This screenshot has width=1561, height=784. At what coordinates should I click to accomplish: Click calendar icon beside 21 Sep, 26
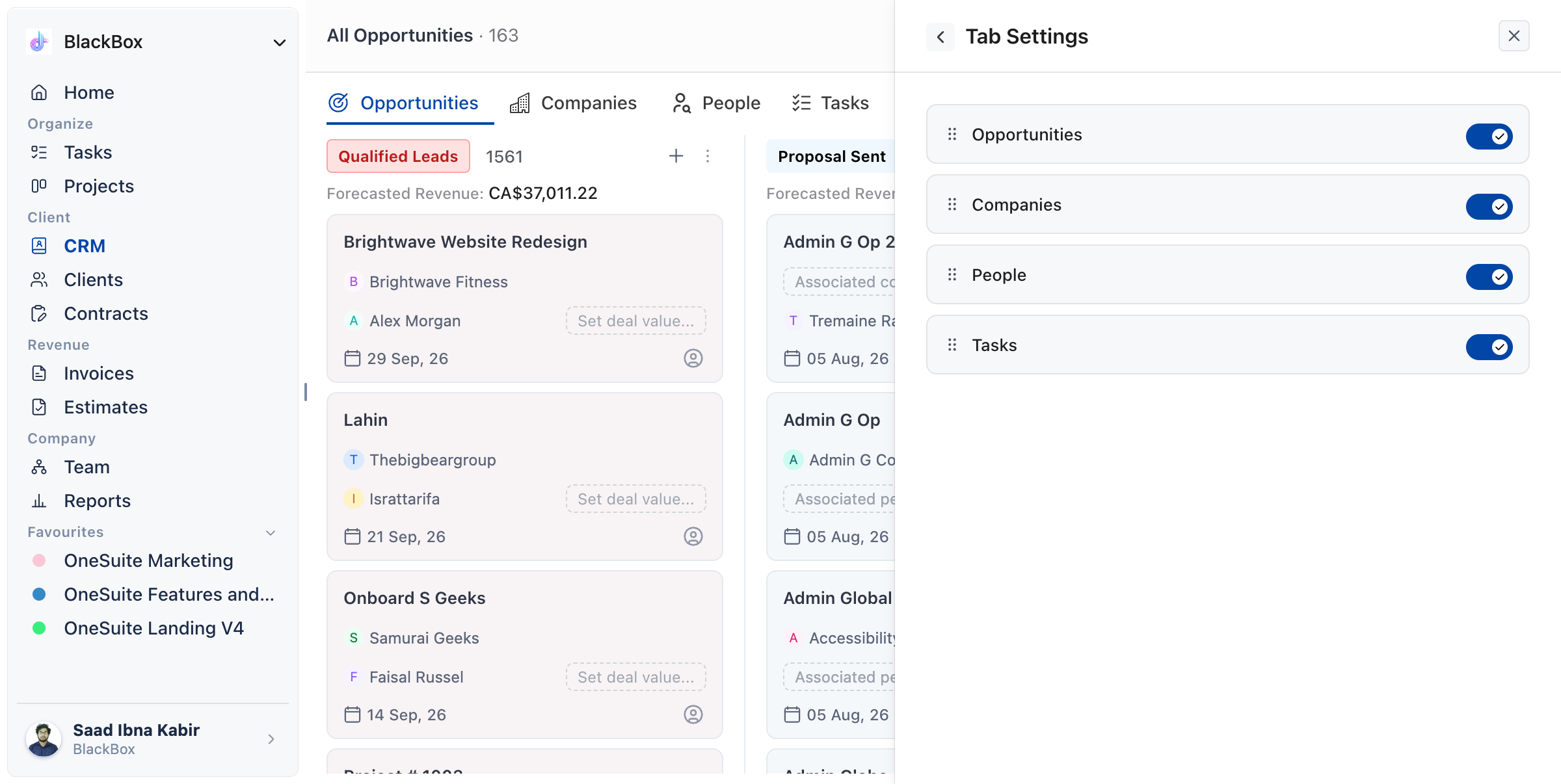[353, 536]
